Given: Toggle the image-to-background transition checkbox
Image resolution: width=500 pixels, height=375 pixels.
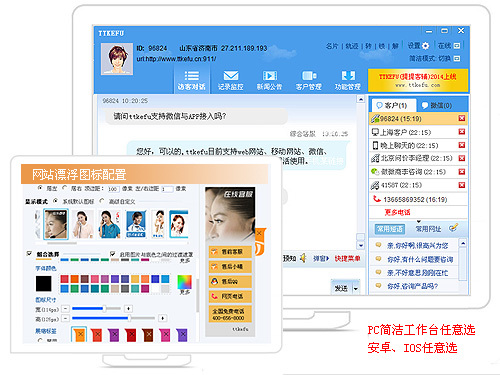Looking at the screenshot, I should point(113,253).
